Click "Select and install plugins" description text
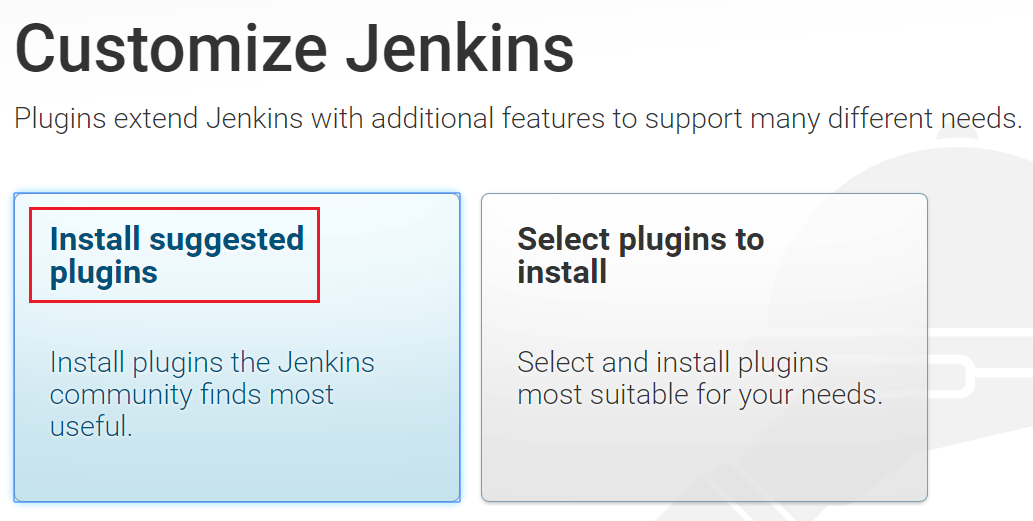The height and width of the screenshot is (521, 1033). (x=672, y=362)
